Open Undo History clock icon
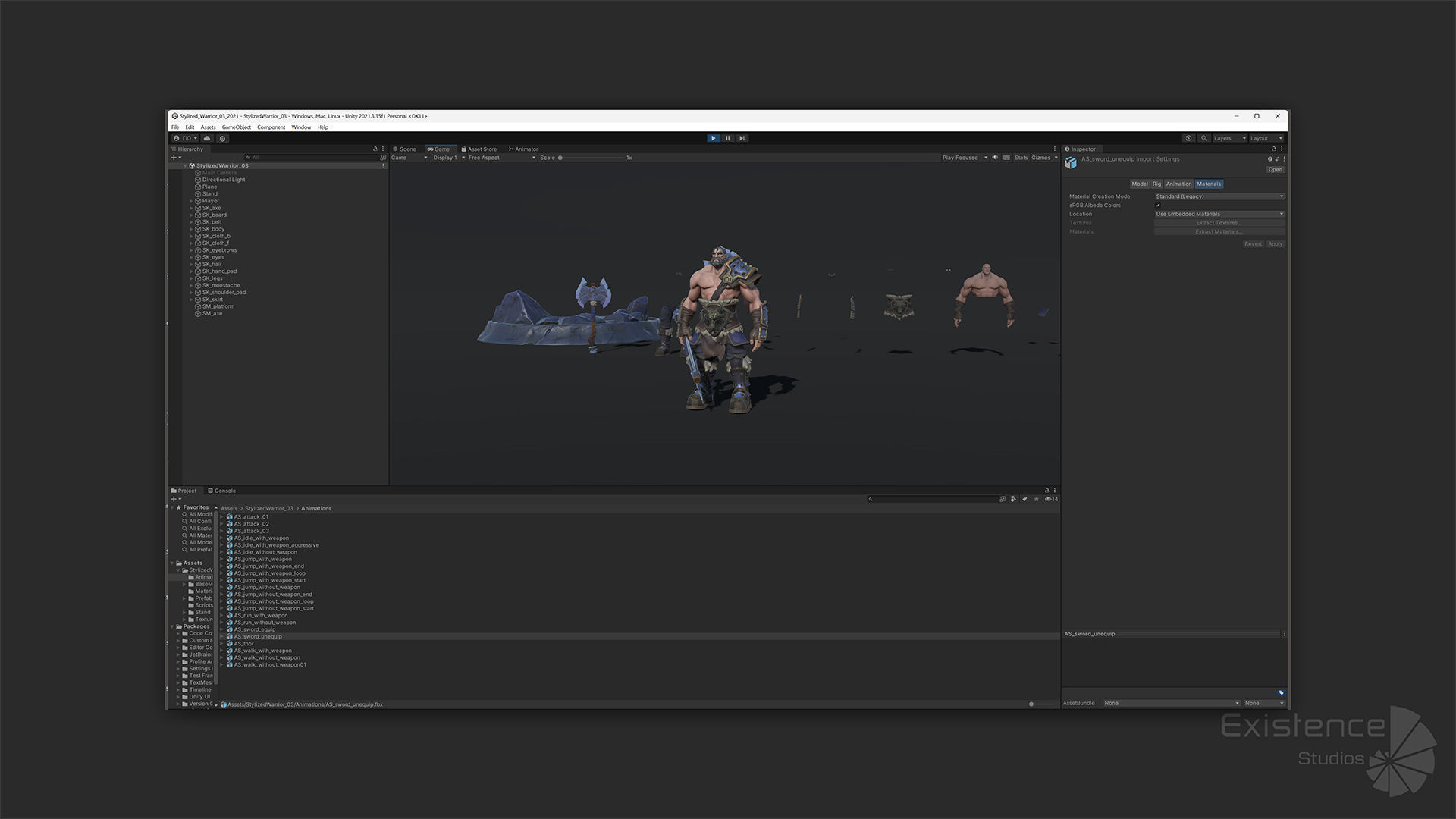Viewport: 1456px width, 819px height. pos(1188,138)
